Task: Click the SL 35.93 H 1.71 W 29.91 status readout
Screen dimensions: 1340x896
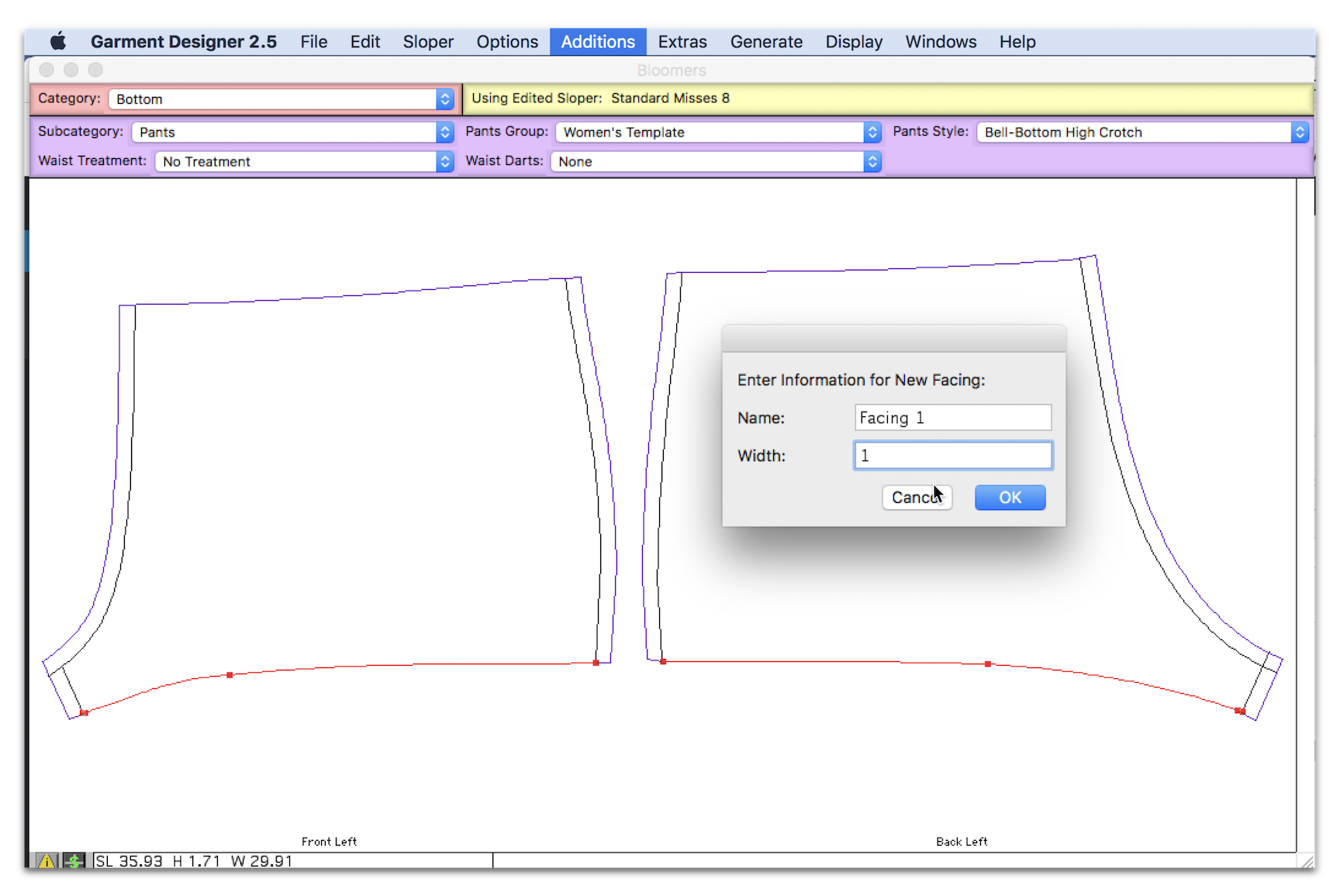Action: pyautogui.click(x=194, y=861)
